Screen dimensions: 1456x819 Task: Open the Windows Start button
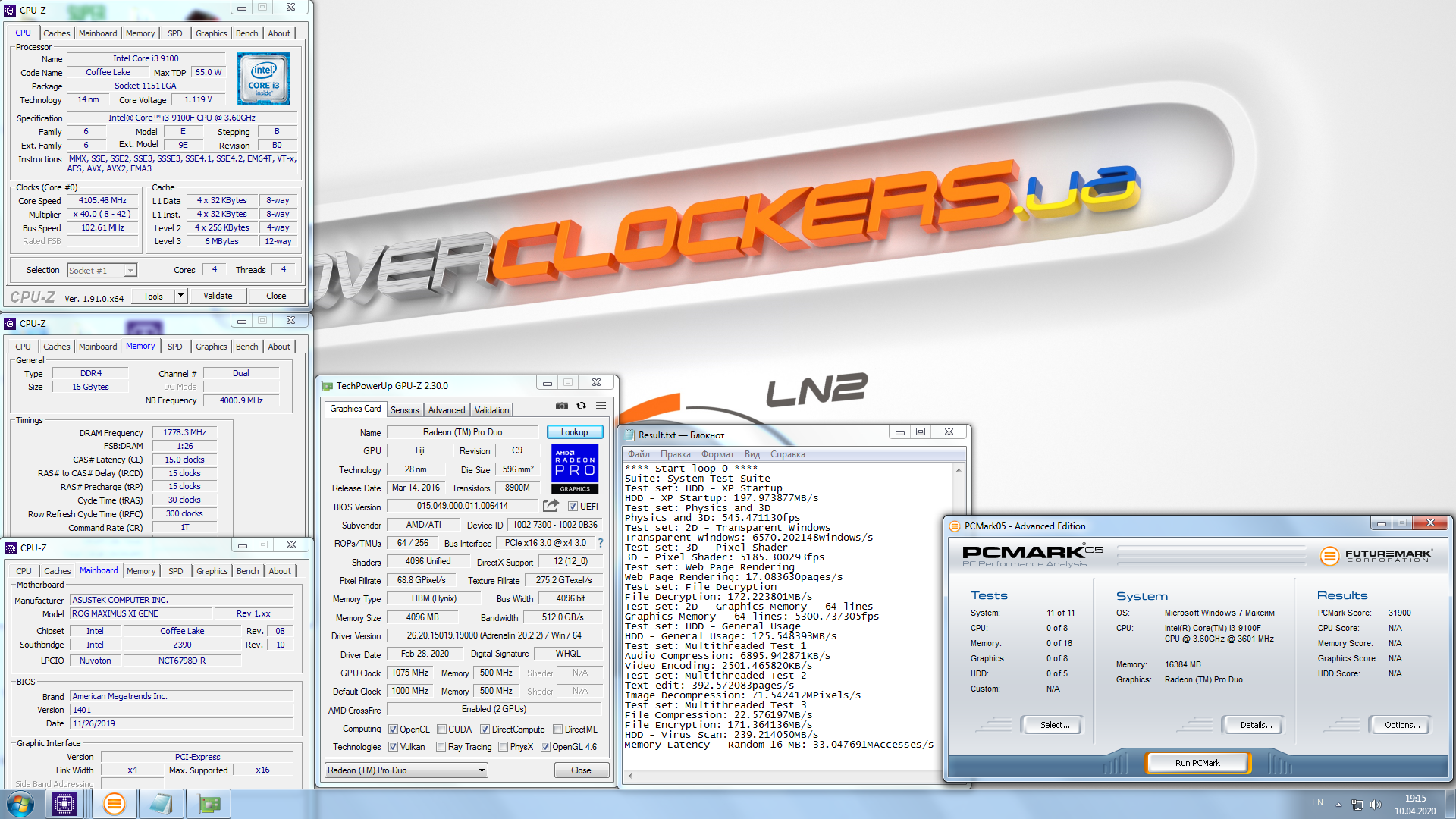coord(20,804)
